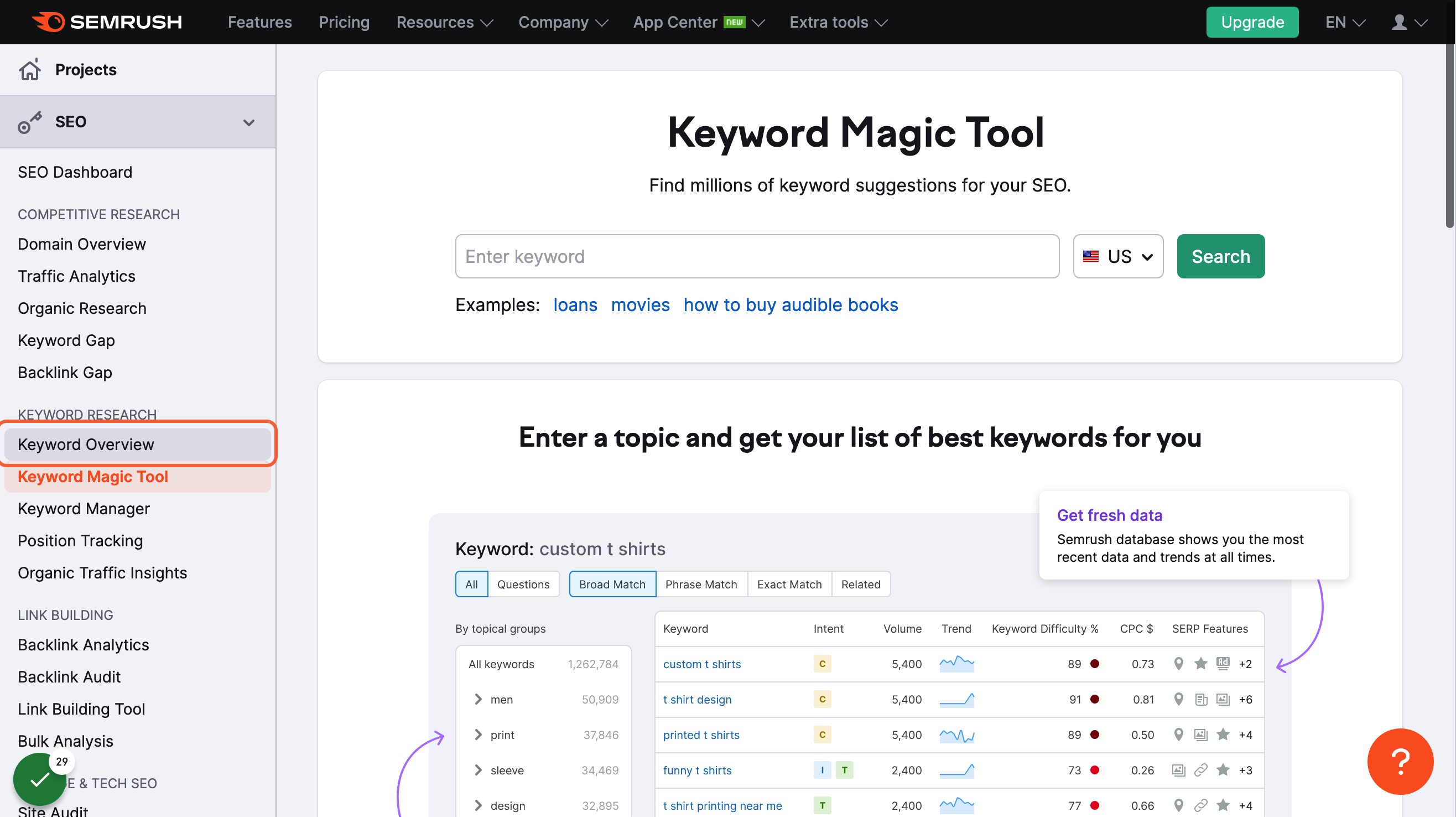Go to Traffic Analytics
Viewport: 1456px width, 817px height.
(x=77, y=276)
